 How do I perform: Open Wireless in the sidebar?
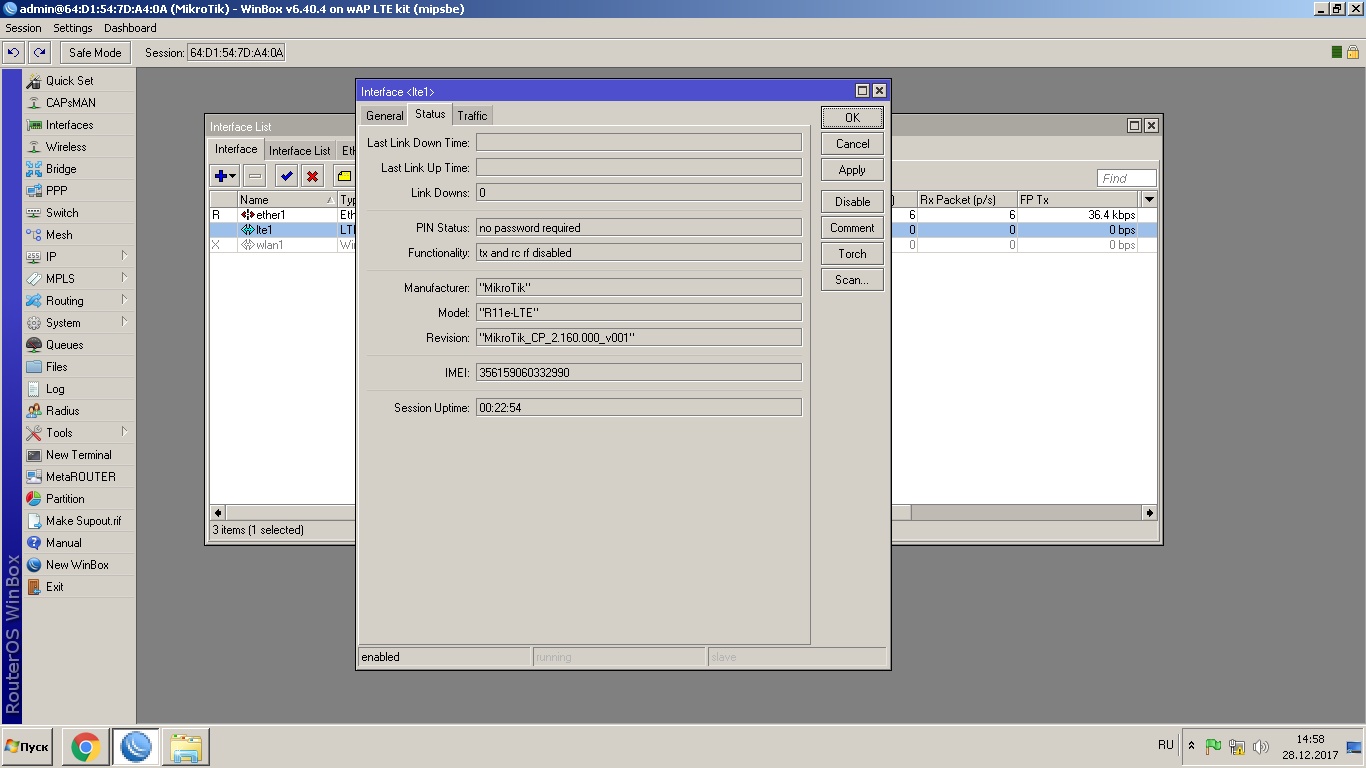(x=79, y=147)
